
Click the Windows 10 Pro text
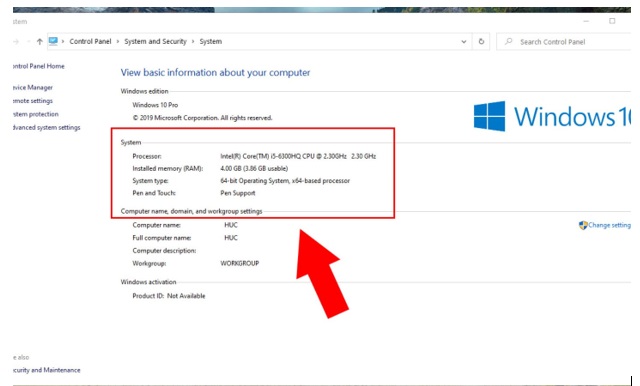pyautogui.click(x=155, y=105)
